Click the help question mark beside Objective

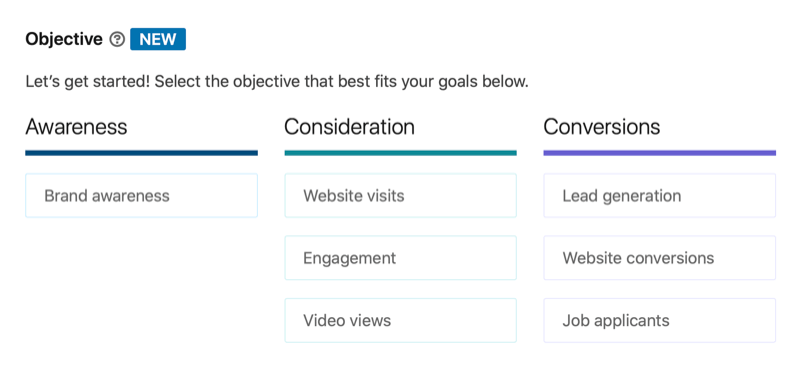click(117, 39)
